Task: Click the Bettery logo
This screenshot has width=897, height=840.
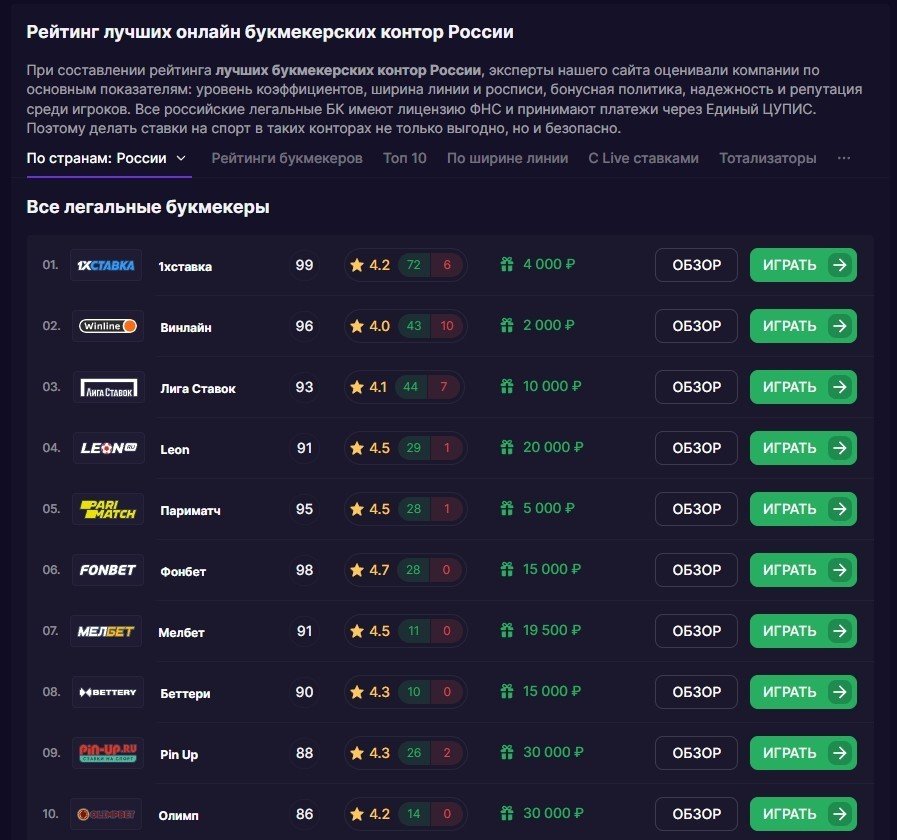Action: click(108, 692)
